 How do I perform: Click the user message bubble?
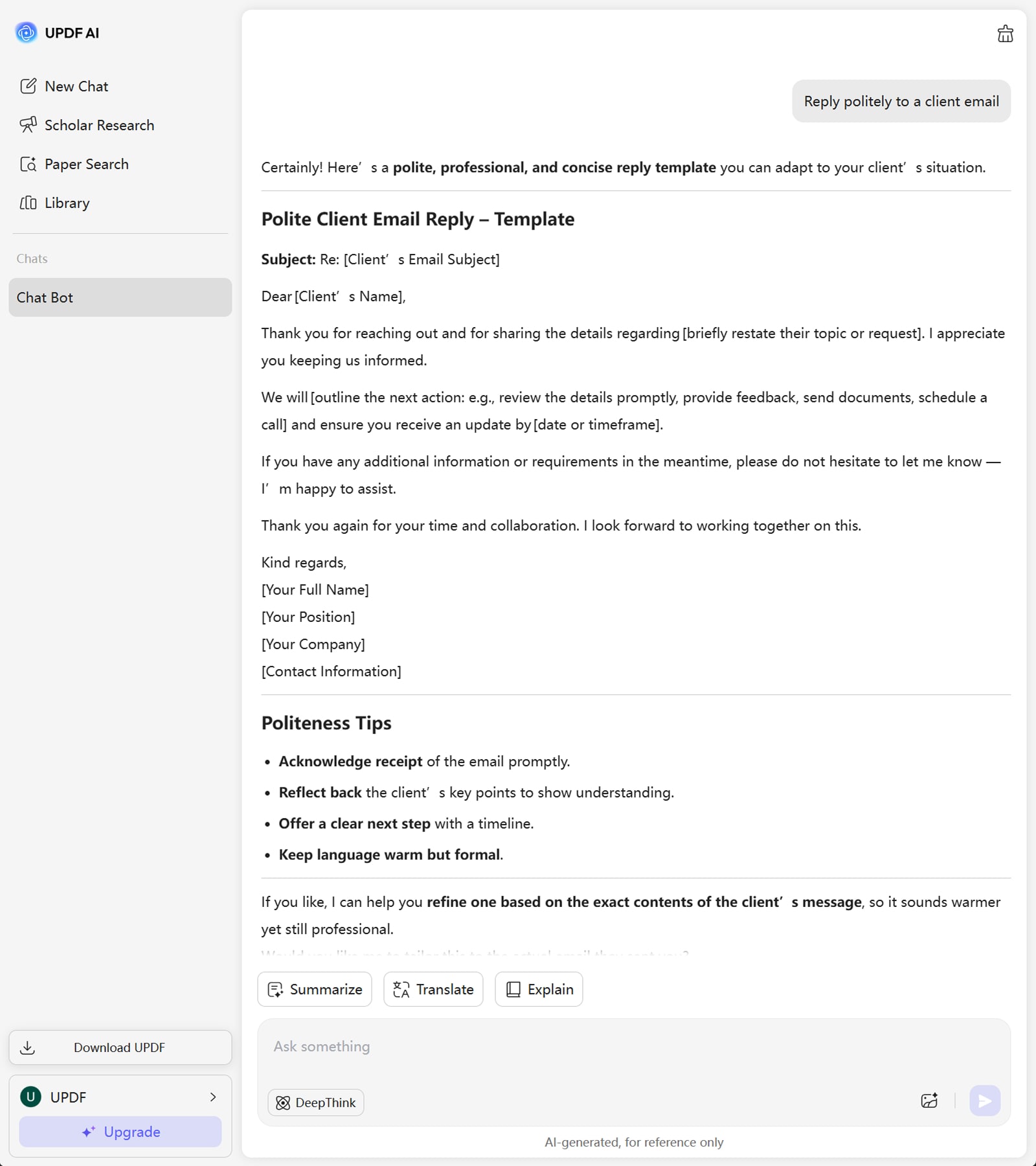tap(901, 101)
